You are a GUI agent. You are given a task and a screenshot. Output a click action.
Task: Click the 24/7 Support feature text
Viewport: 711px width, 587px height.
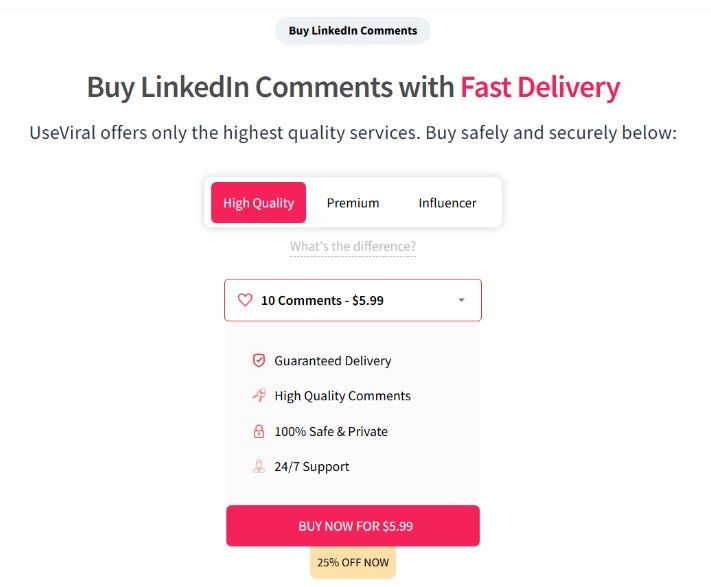coord(312,467)
